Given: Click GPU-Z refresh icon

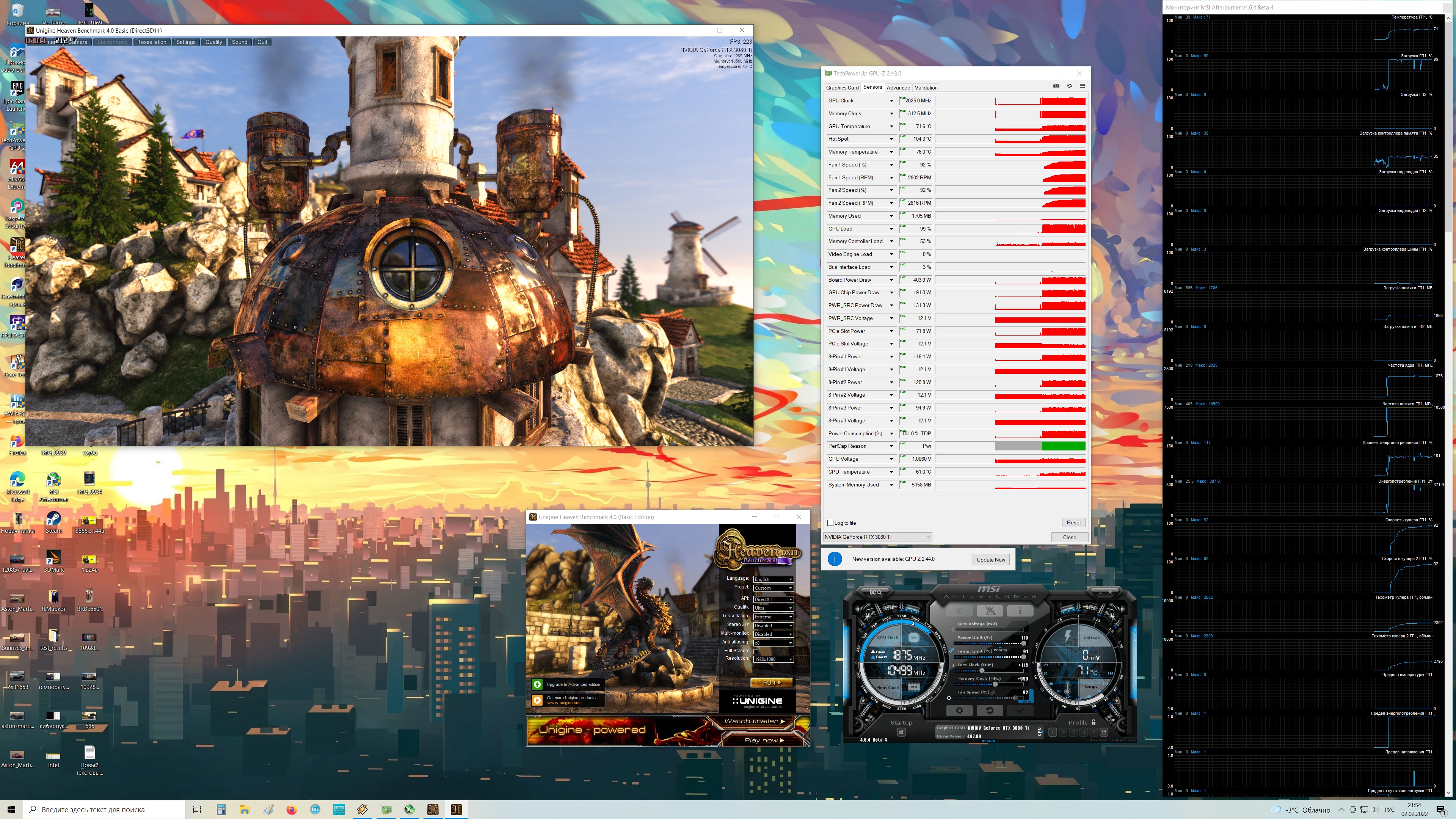Looking at the screenshot, I should (1069, 86).
